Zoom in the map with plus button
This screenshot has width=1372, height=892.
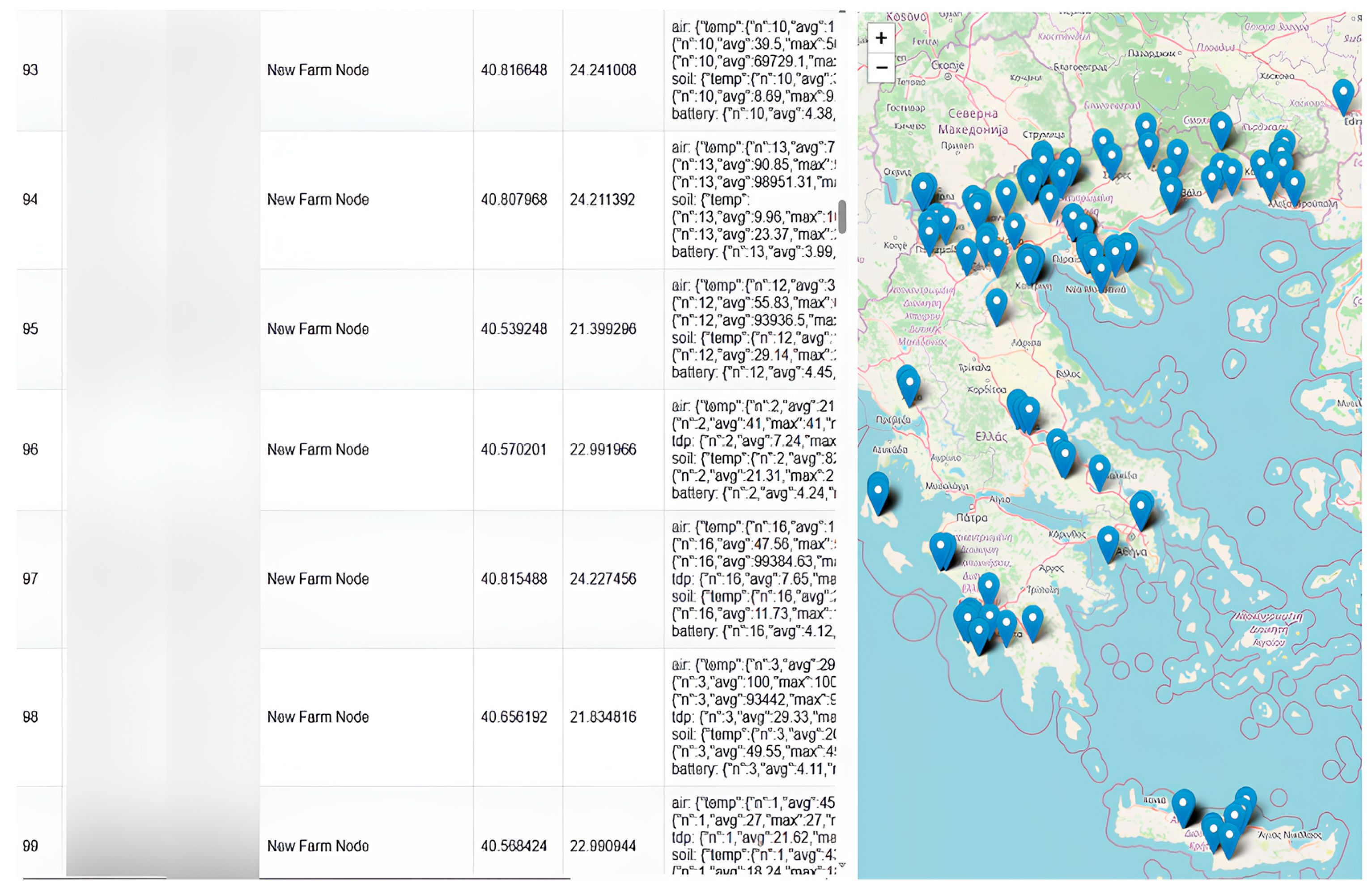click(880, 38)
